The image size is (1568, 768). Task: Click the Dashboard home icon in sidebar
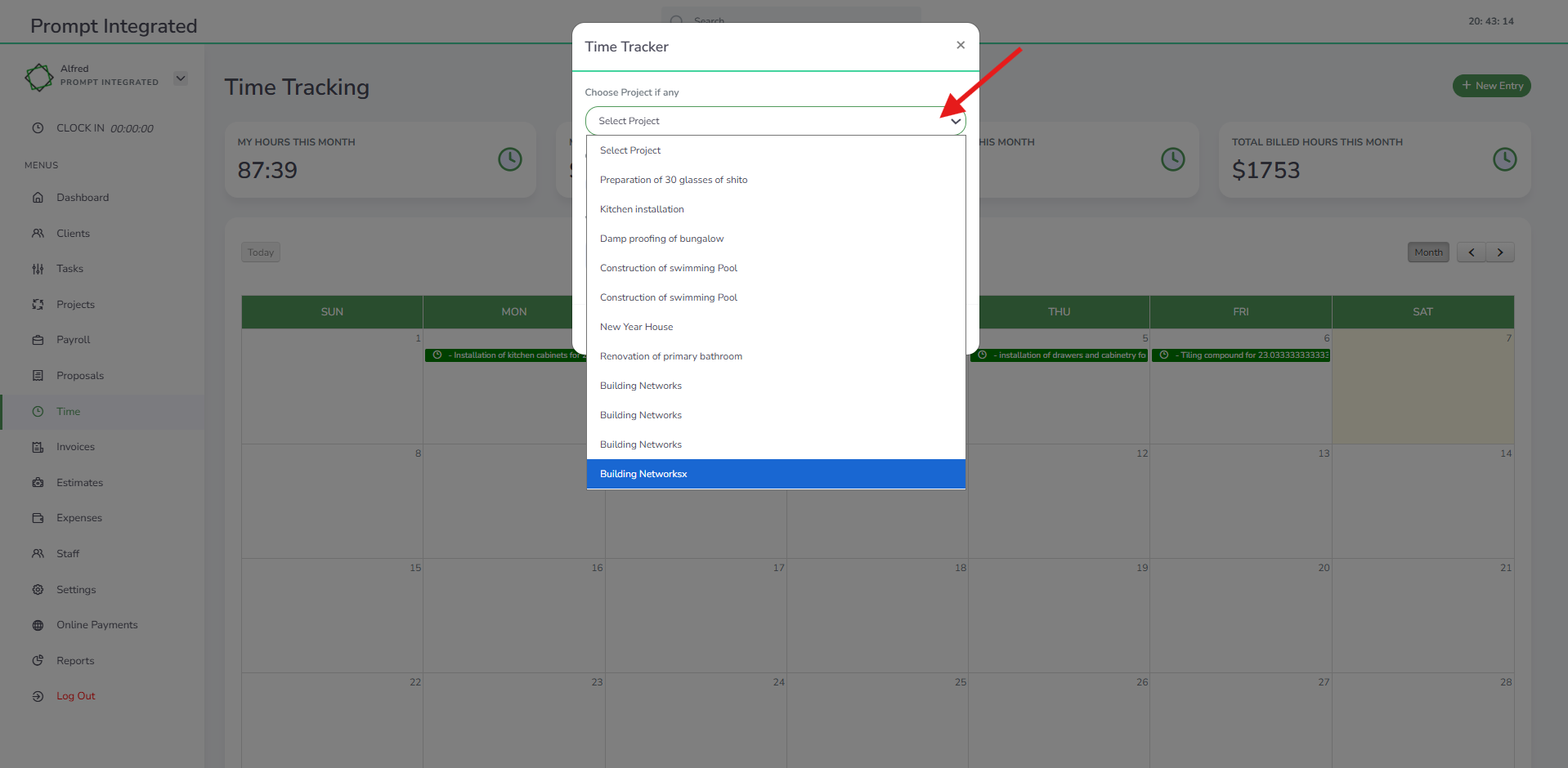[38, 198]
